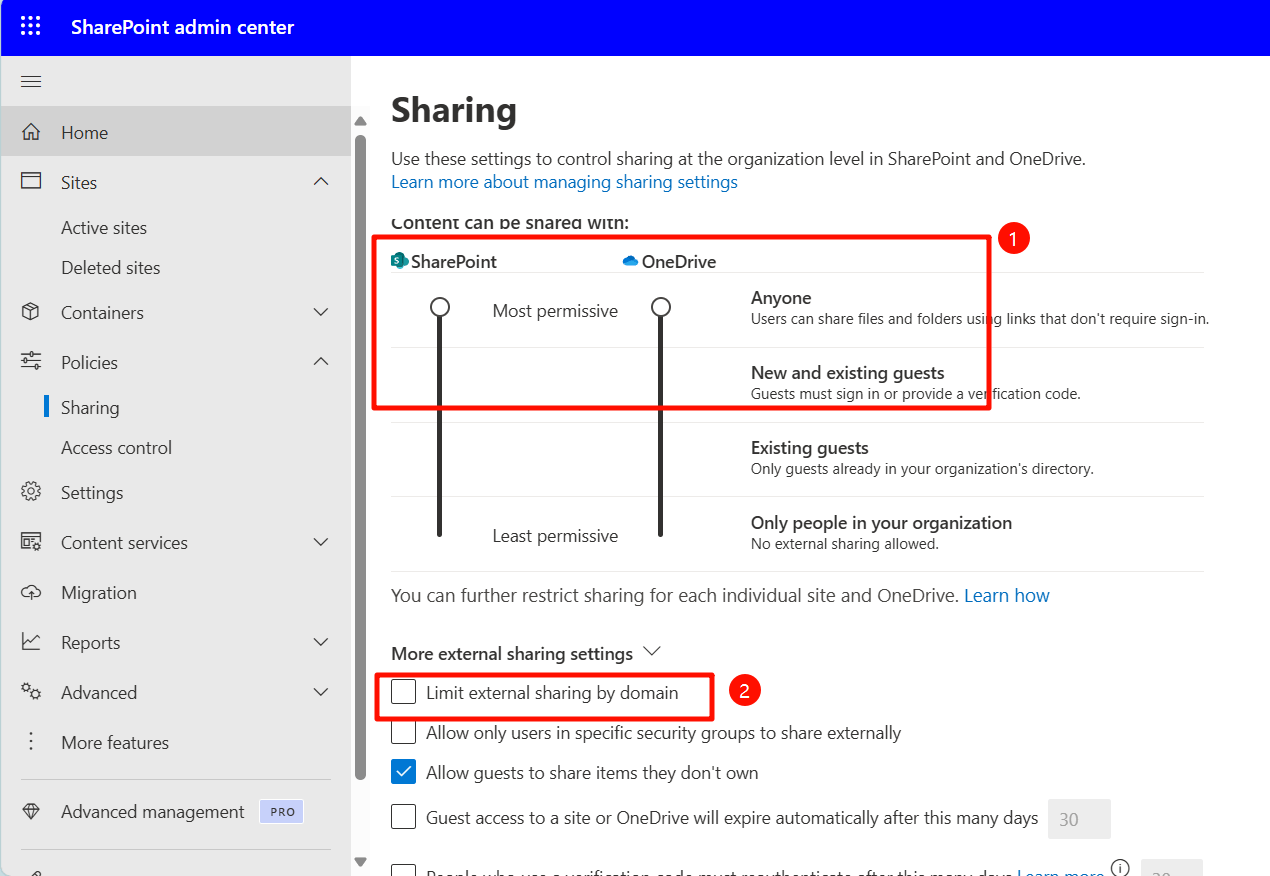1270x876 pixels.
Task: Uncheck Allow guests to share items they don't own
Action: click(x=403, y=771)
